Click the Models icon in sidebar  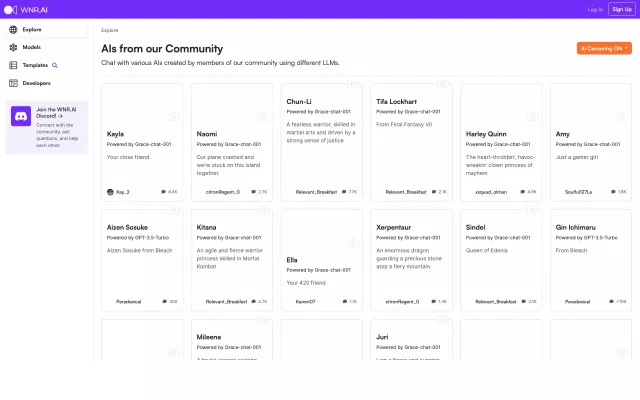13,47
